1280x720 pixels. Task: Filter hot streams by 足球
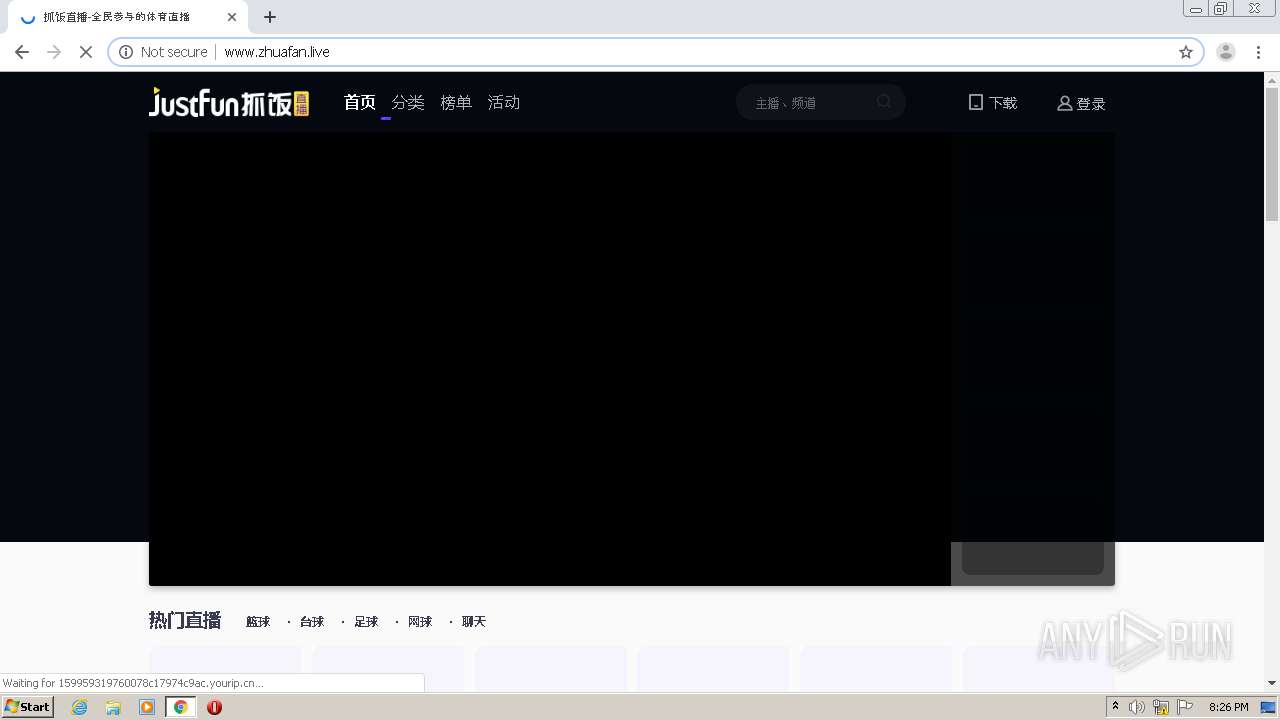pos(366,621)
